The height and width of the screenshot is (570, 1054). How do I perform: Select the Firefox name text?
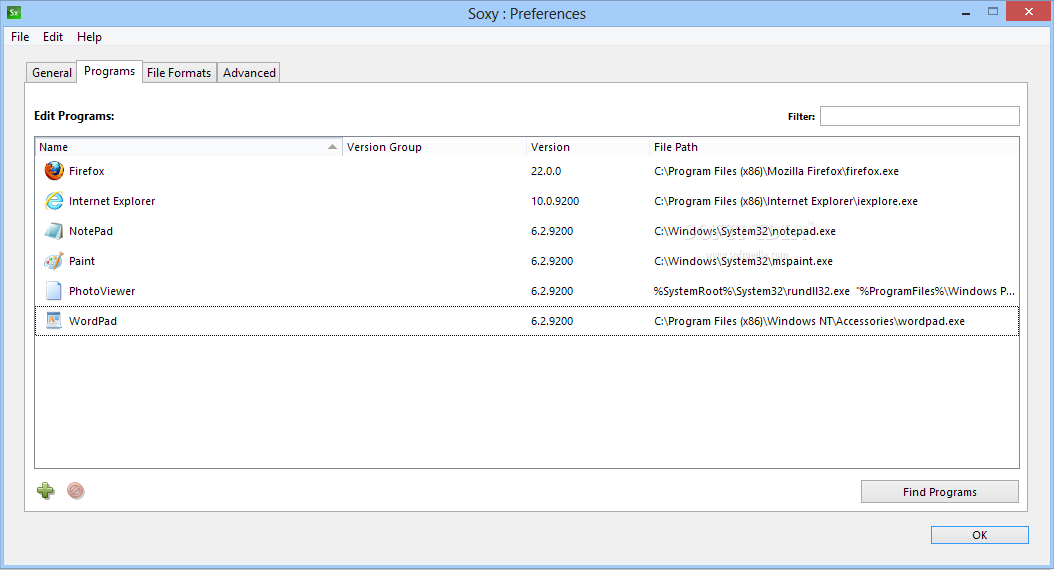[87, 171]
